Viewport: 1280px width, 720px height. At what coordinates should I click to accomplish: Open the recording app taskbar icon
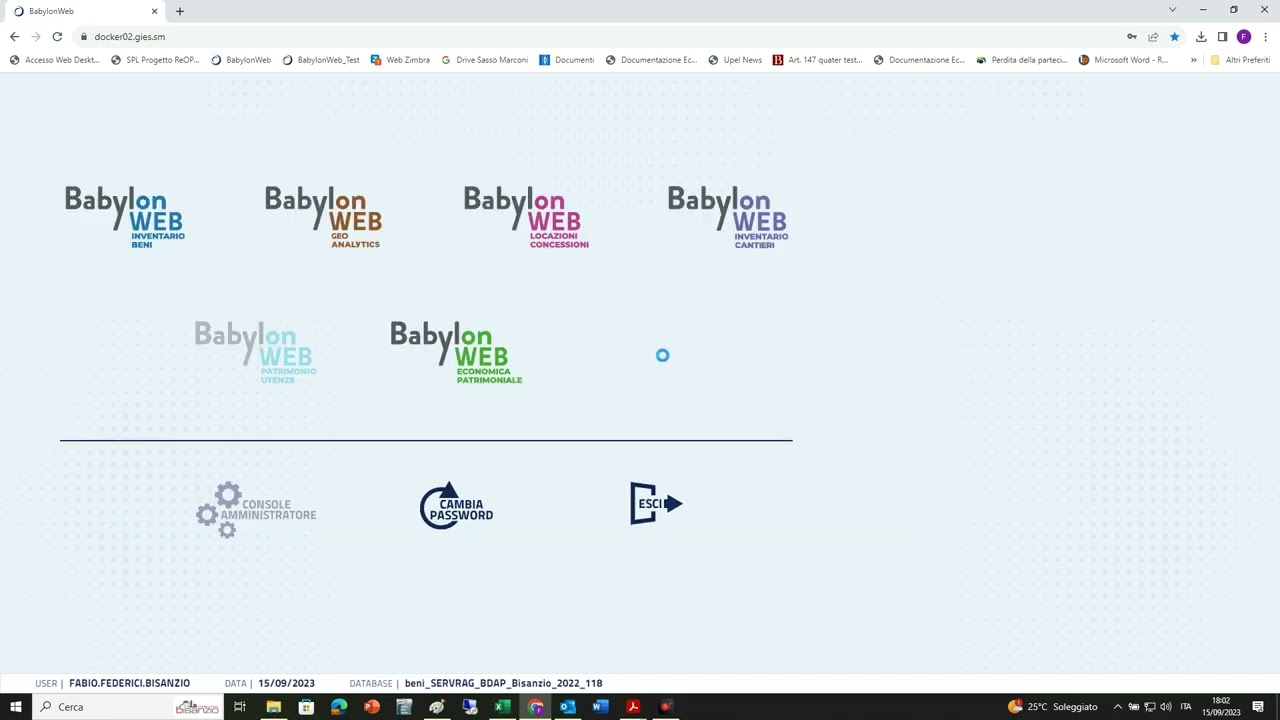(x=666, y=707)
